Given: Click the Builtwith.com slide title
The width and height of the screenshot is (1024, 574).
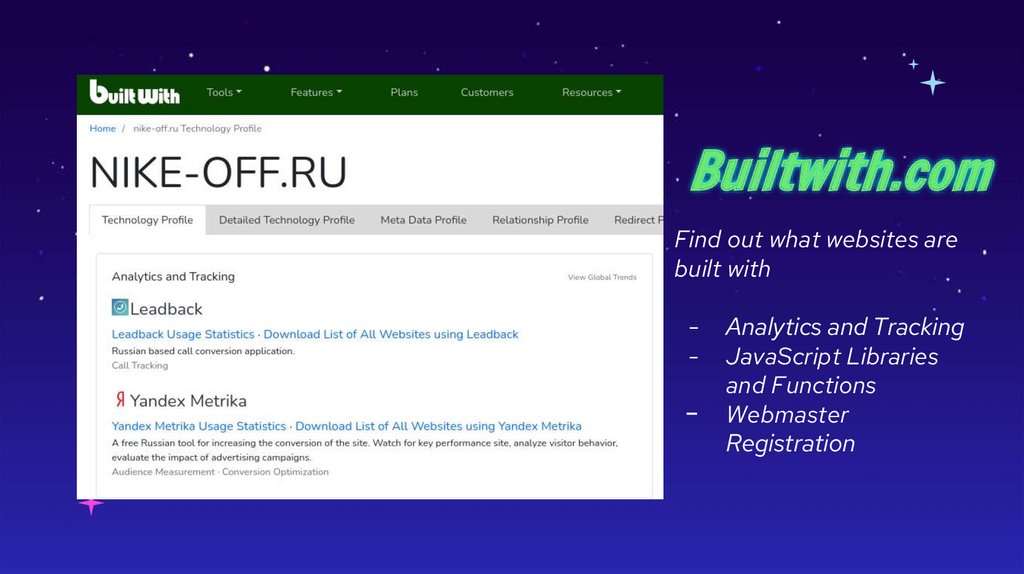Looking at the screenshot, I should [842, 170].
